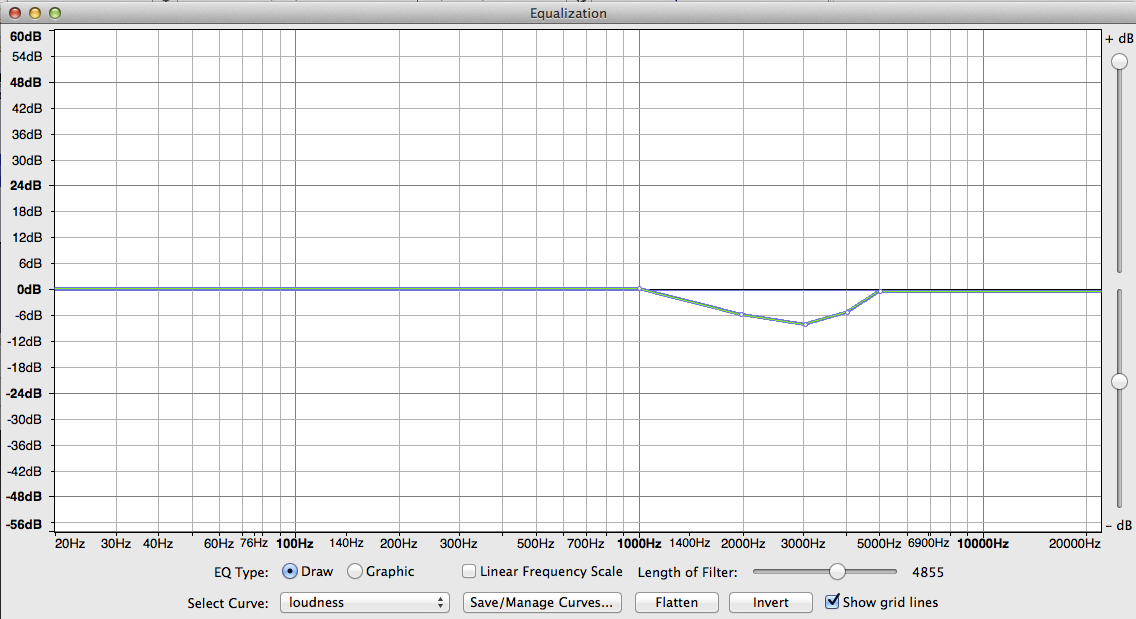Click the 48dB label on vertical axis

point(26,83)
